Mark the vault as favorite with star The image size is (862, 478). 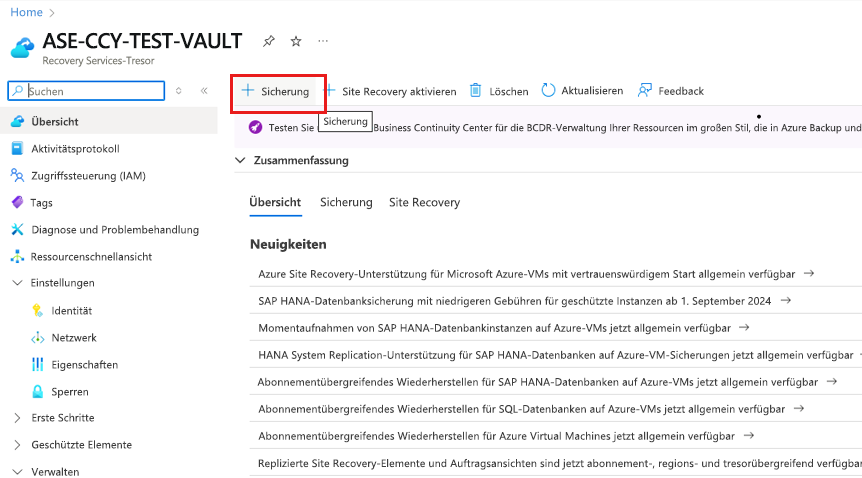(296, 41)
